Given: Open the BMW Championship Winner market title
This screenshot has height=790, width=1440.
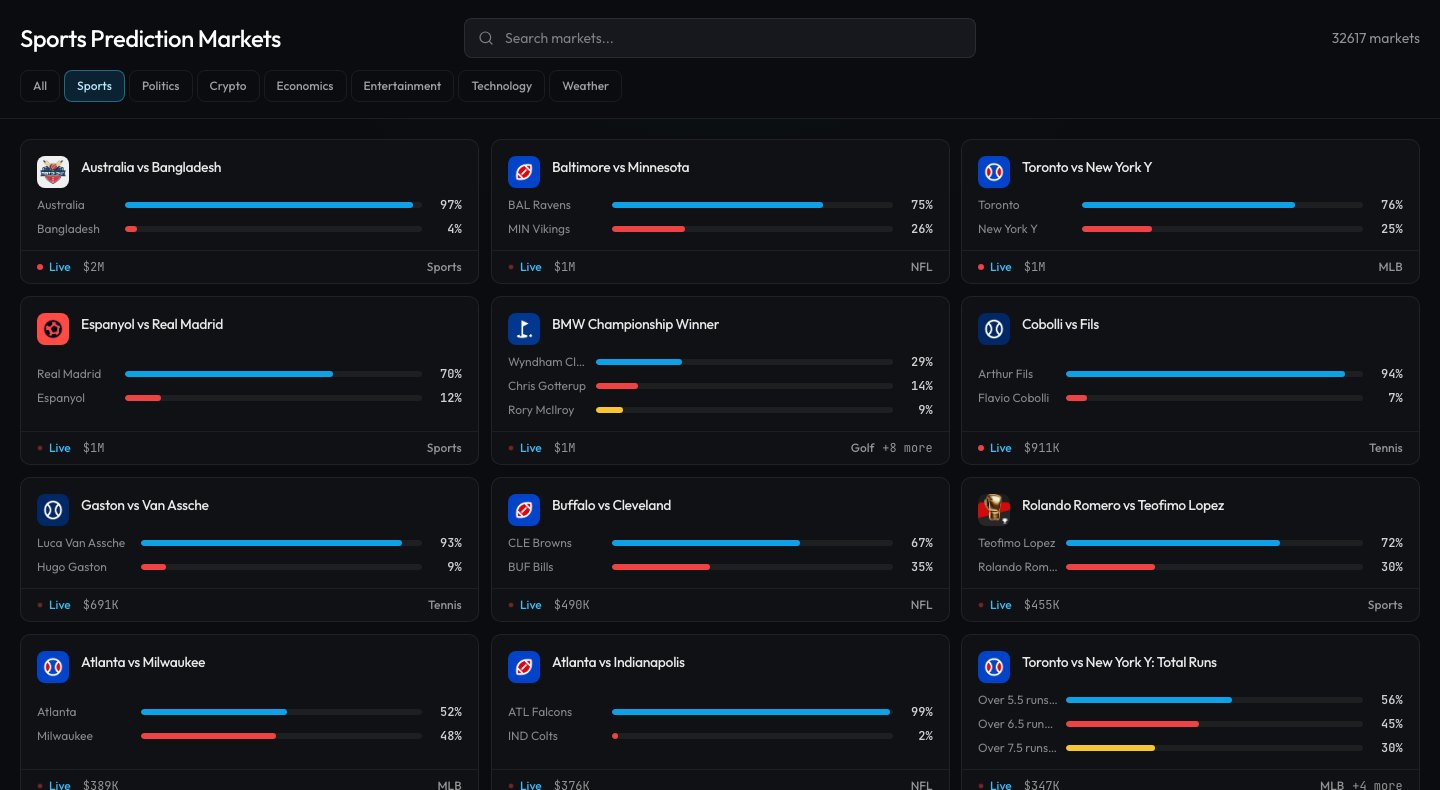Looking at the screenshot, I should click(x=635, y=324).
